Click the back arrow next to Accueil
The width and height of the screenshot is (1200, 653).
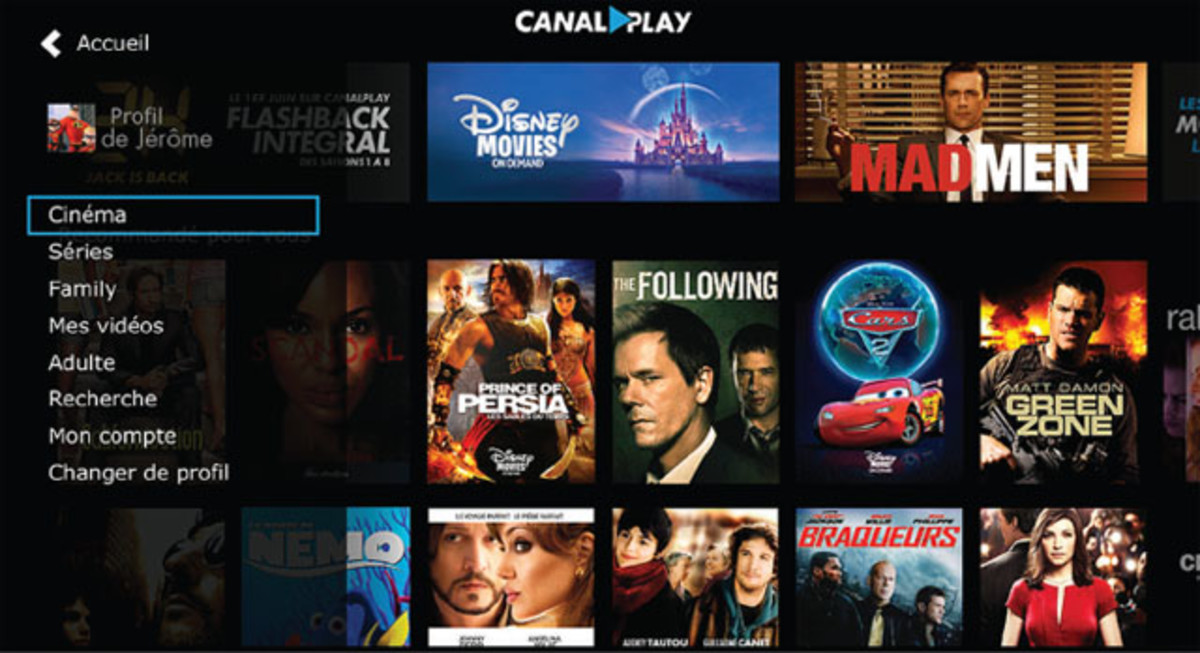click(51, 43)
